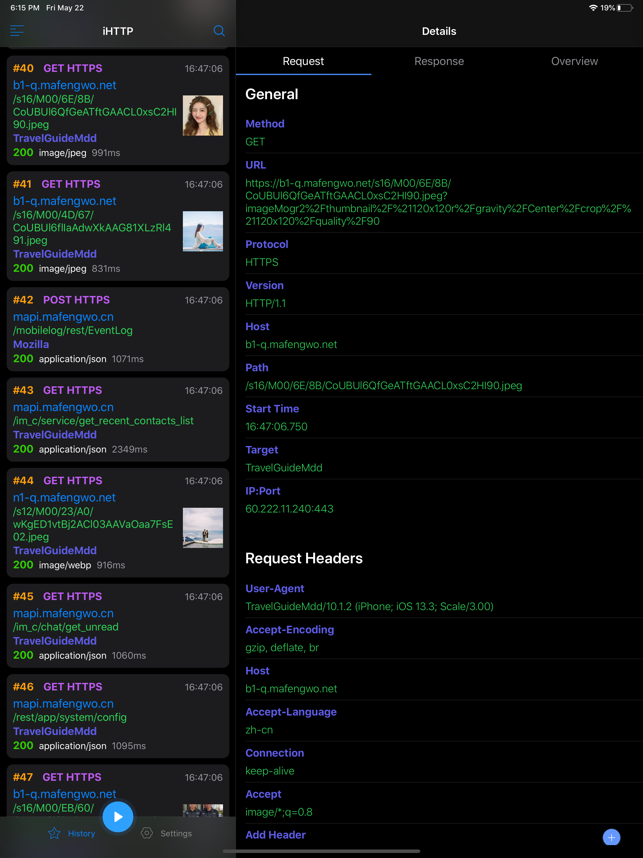Image resolution: width=643 pixels, height=858 pixels.
Task: Click the blue plus Add Header icon
Action: pos(611,837)
